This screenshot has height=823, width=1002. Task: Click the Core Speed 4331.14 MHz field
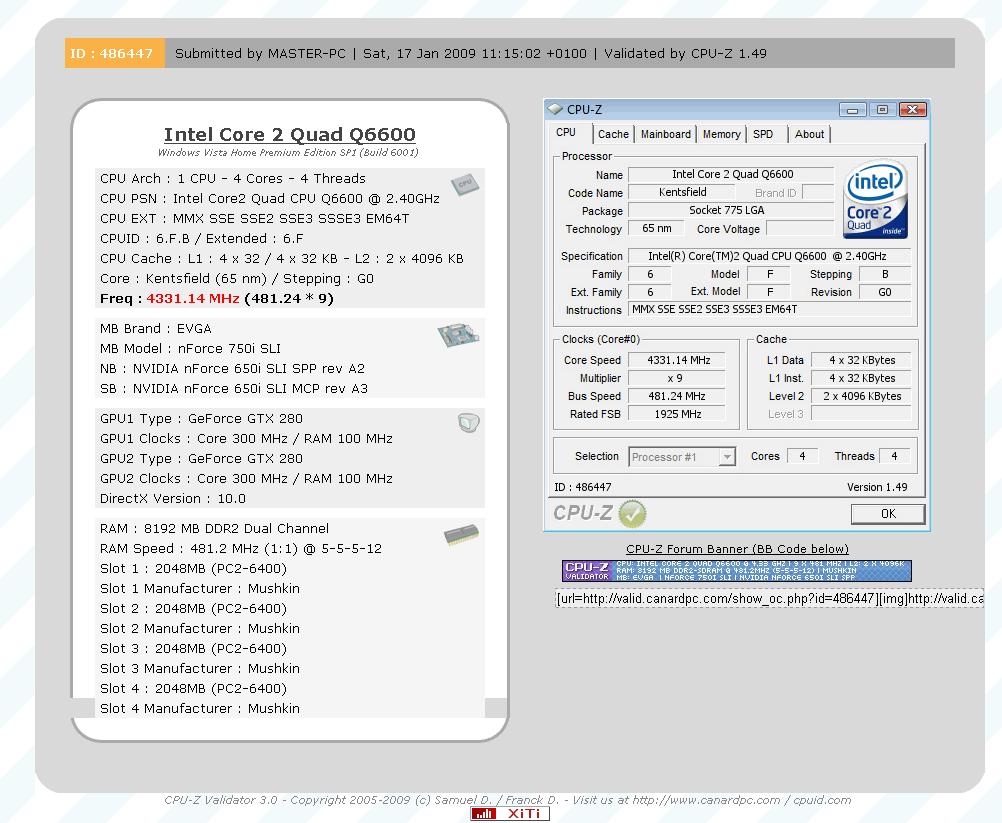[677, 360]
